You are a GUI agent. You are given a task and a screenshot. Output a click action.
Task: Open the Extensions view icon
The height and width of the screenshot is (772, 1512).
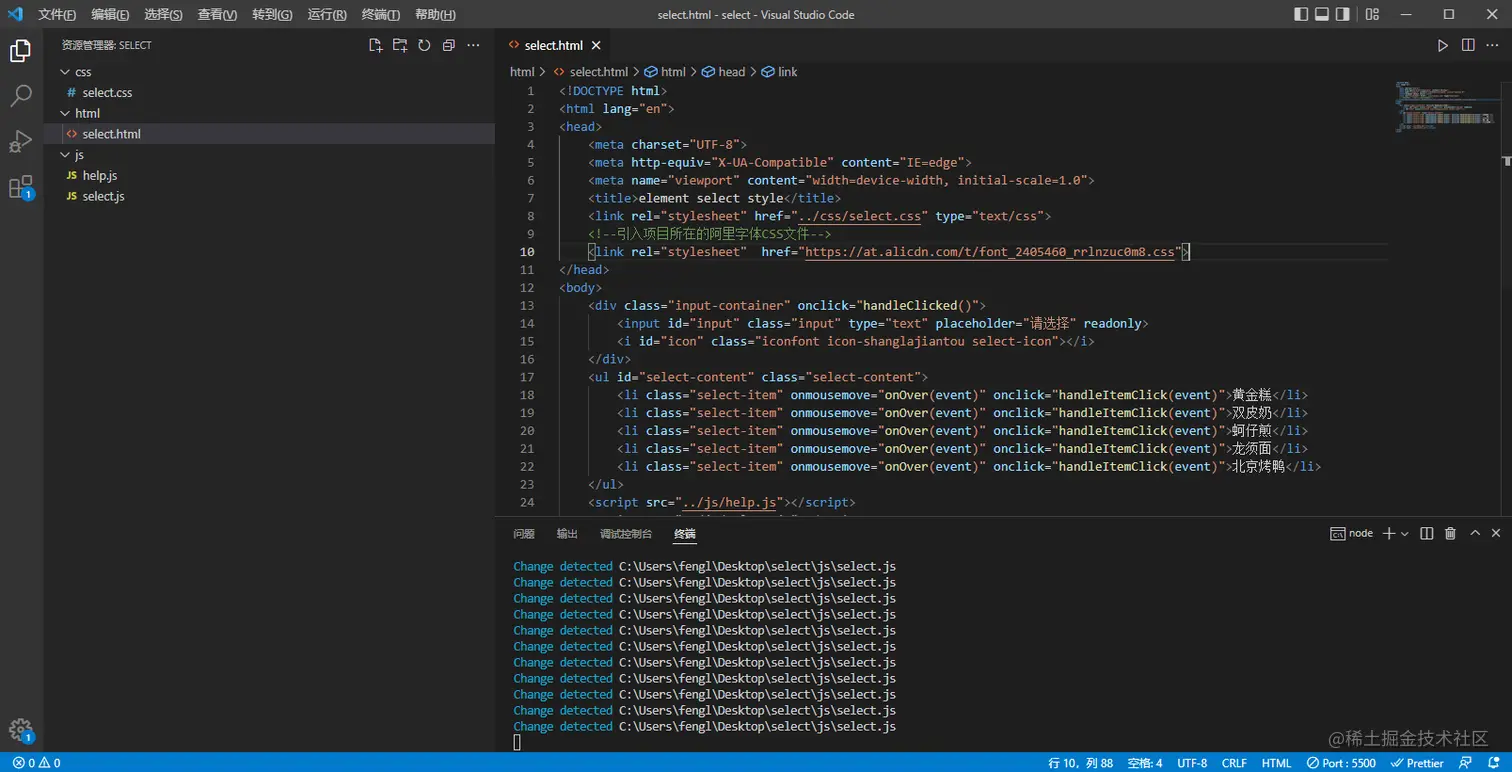pyautogui.click(x=21, y=187)
